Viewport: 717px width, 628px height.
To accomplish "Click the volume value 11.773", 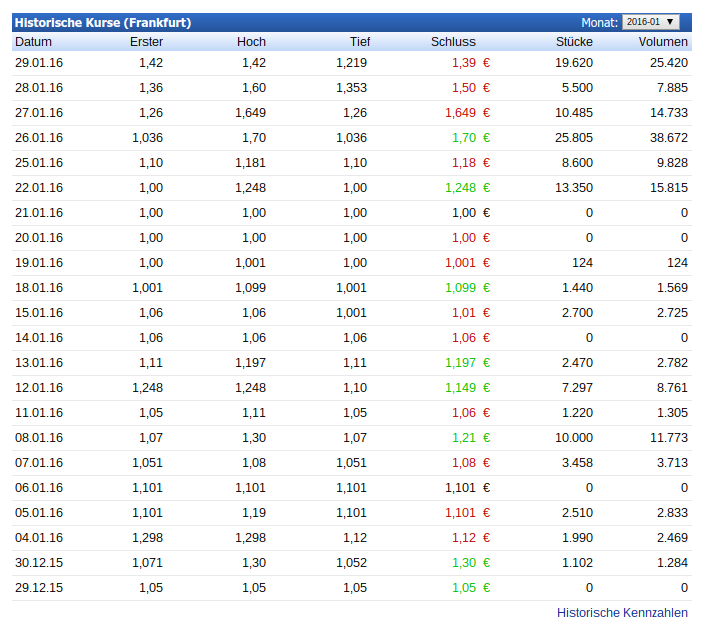I will point(669,437).
